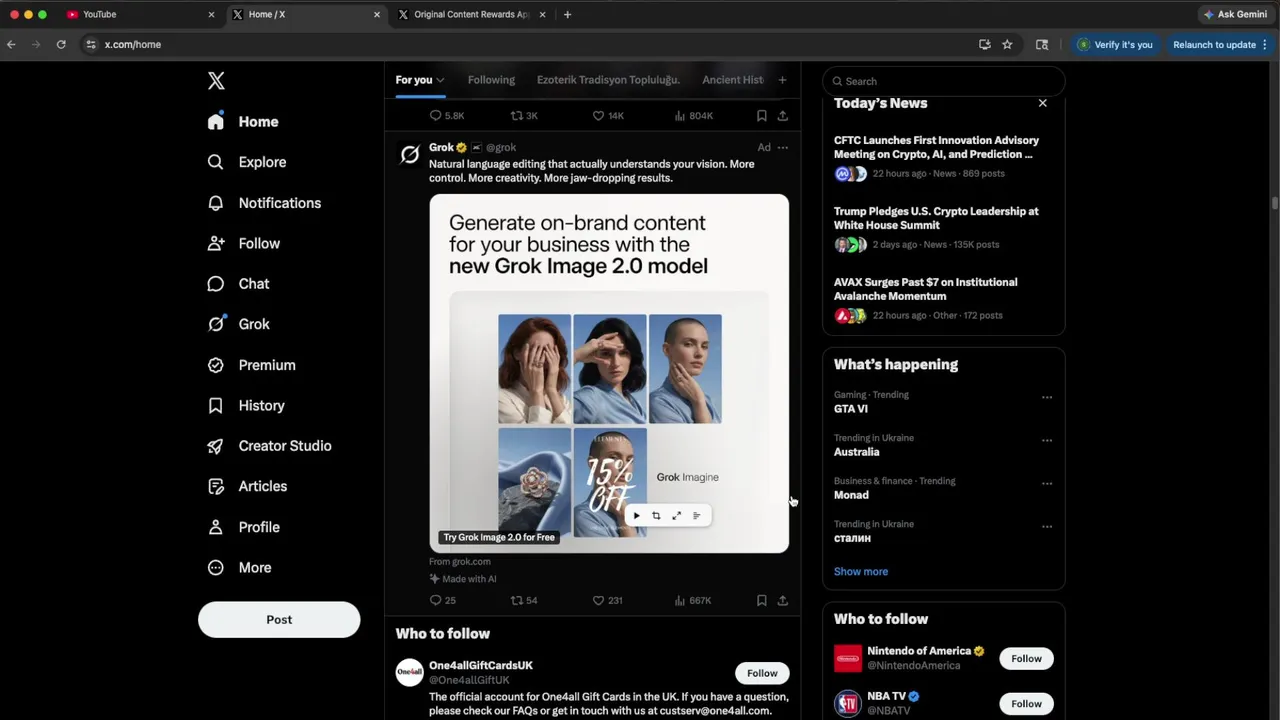Click Relaunch to update
1280x720 pixels.
(1214, 44)
